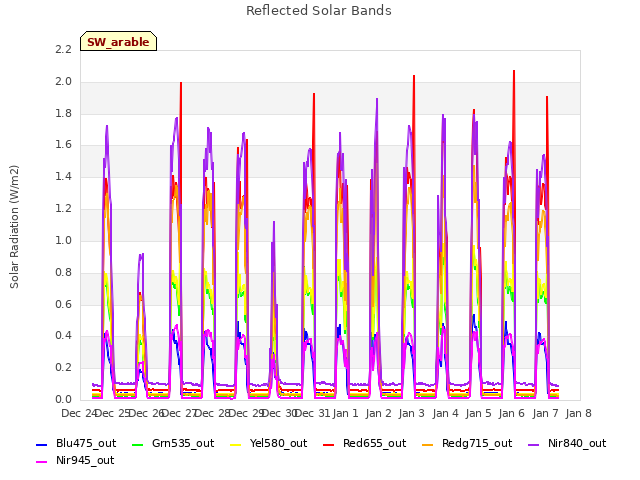Select the Nir945_out legend label
This screenshot has width=640, height=480.
(85, 461)
